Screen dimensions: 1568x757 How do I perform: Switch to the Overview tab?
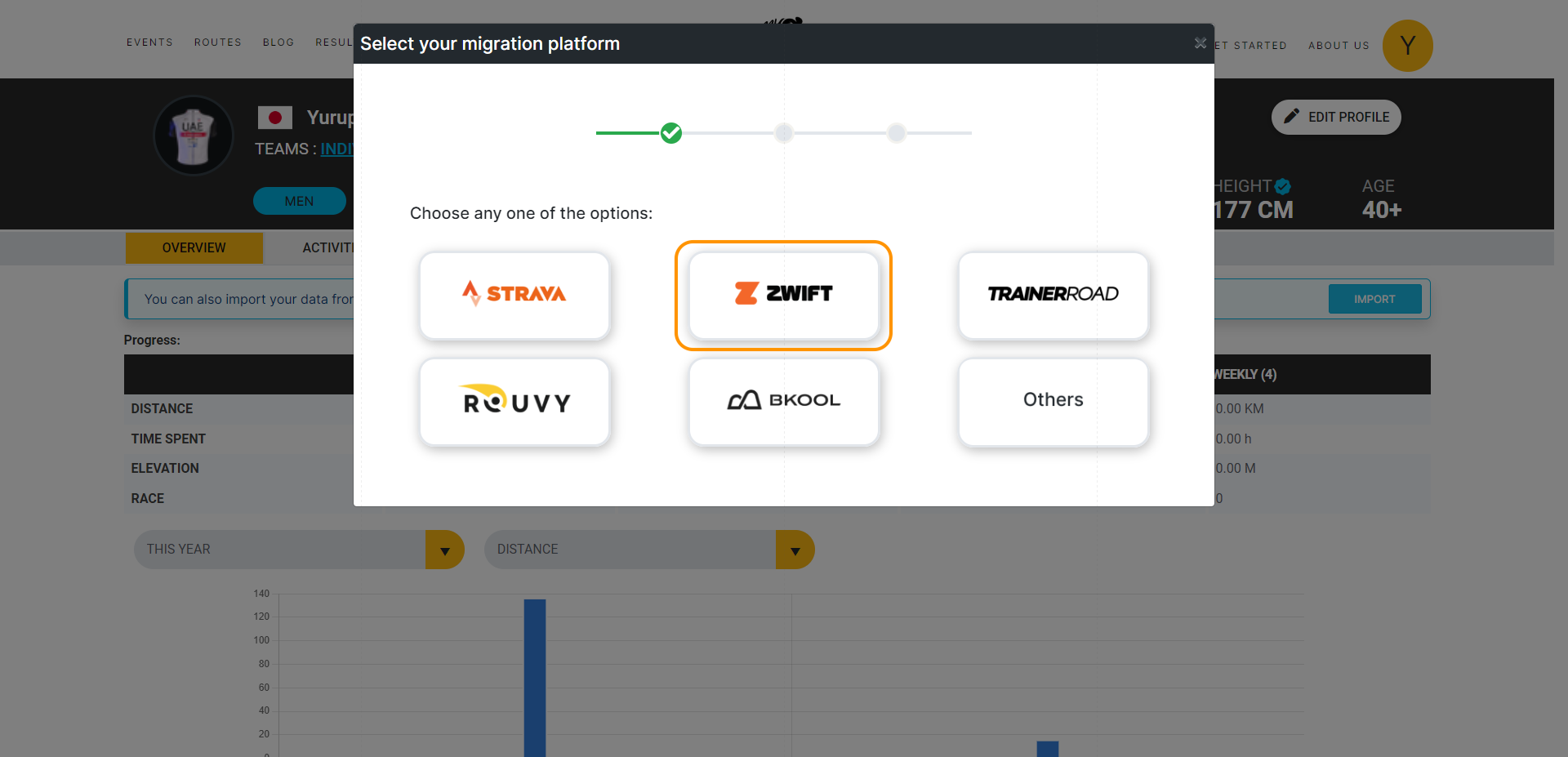(x=194, y=247)
